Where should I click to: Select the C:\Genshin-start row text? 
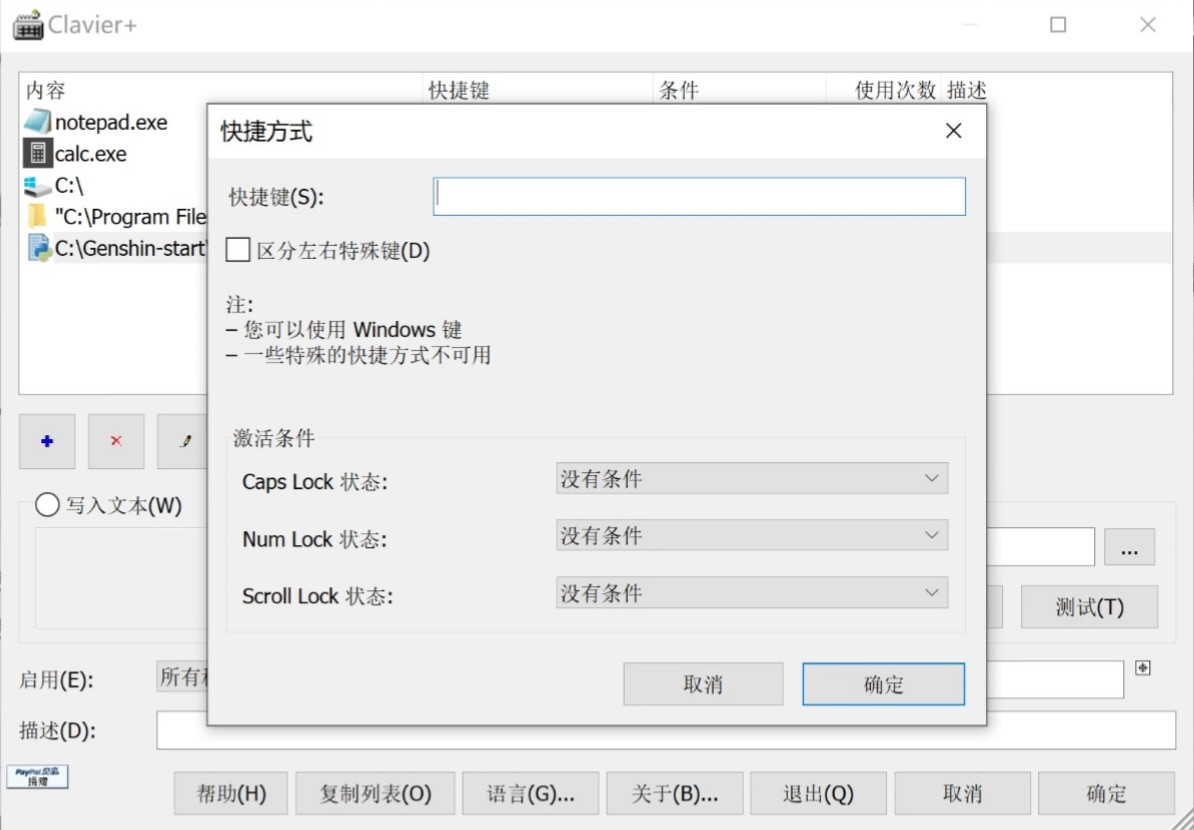130,248
